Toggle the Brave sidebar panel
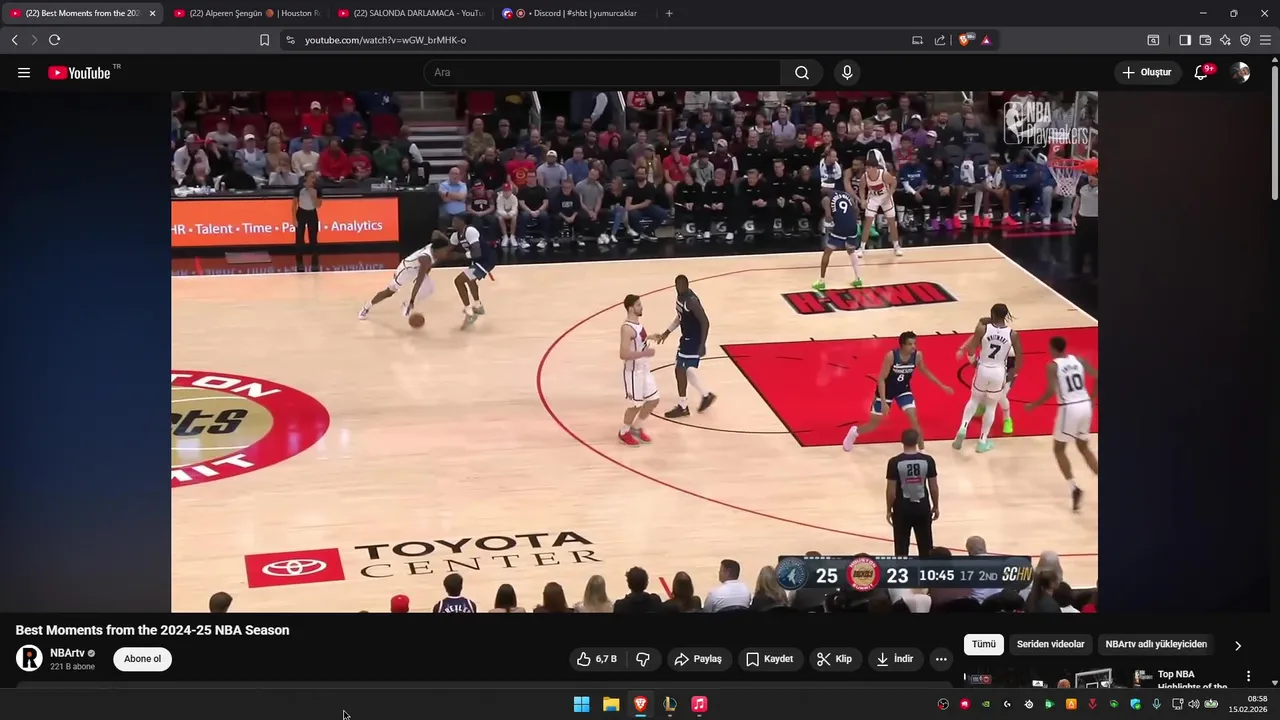The width and height of the screenshot is (1280, 720). pyautogui.click(x=1185, y=40)
